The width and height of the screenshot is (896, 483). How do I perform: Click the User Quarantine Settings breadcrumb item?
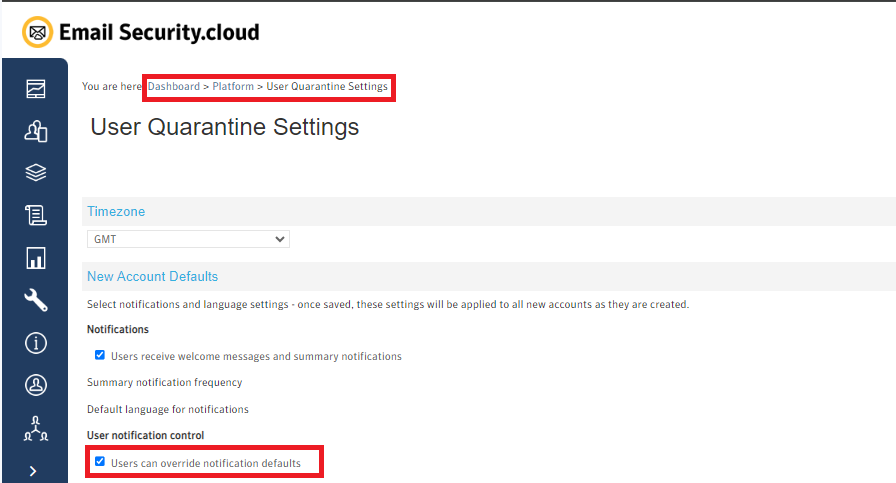[x=327, y=87]
